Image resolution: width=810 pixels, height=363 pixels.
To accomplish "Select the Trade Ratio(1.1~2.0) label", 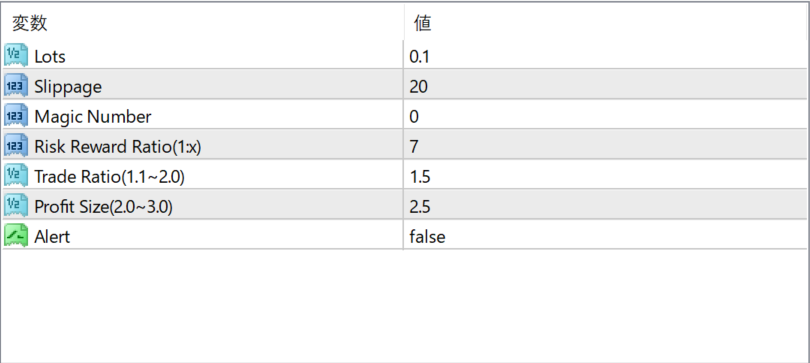I will click(109, 177).
